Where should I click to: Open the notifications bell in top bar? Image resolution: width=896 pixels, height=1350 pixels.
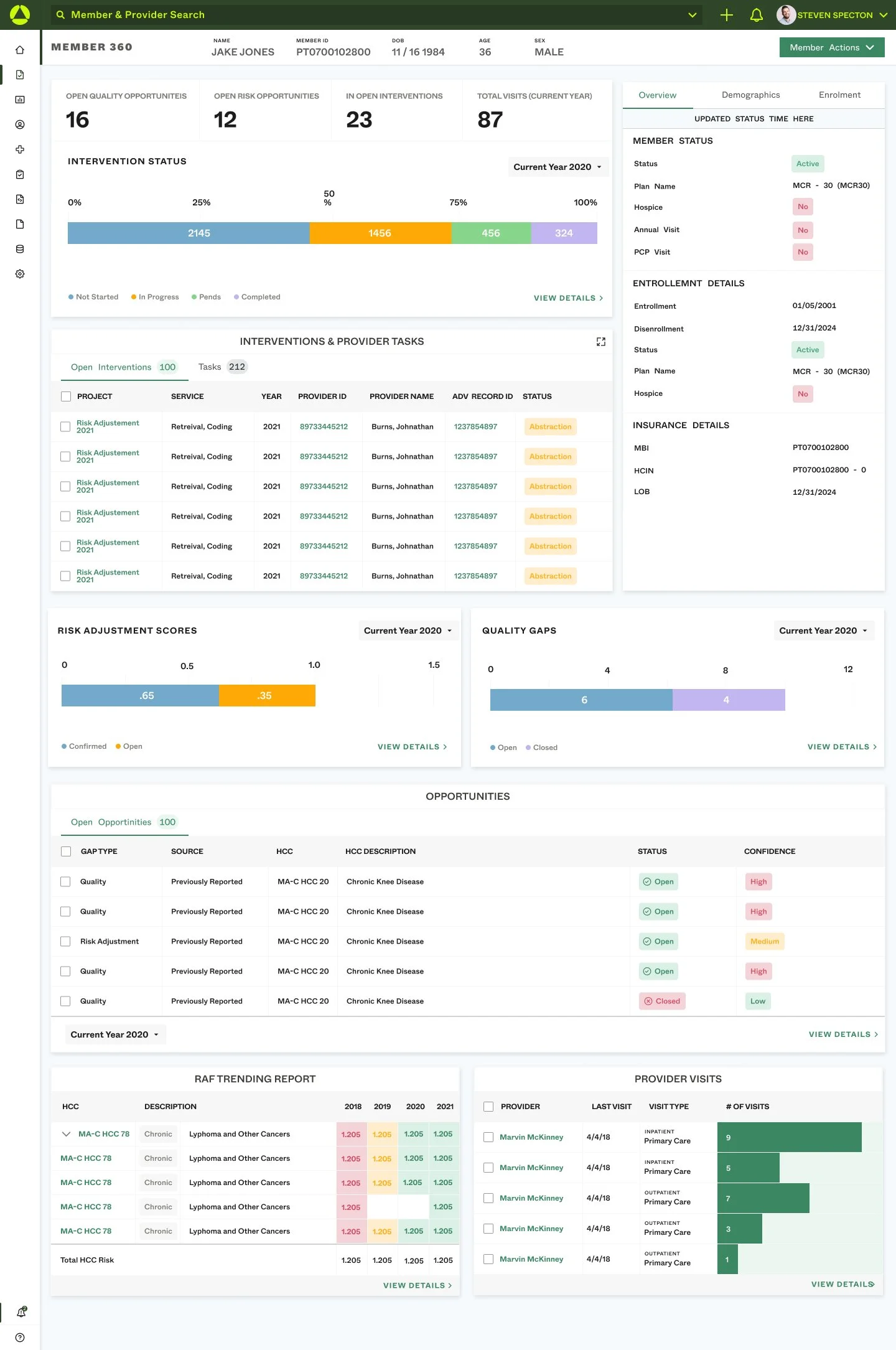[x=756, y=15]
